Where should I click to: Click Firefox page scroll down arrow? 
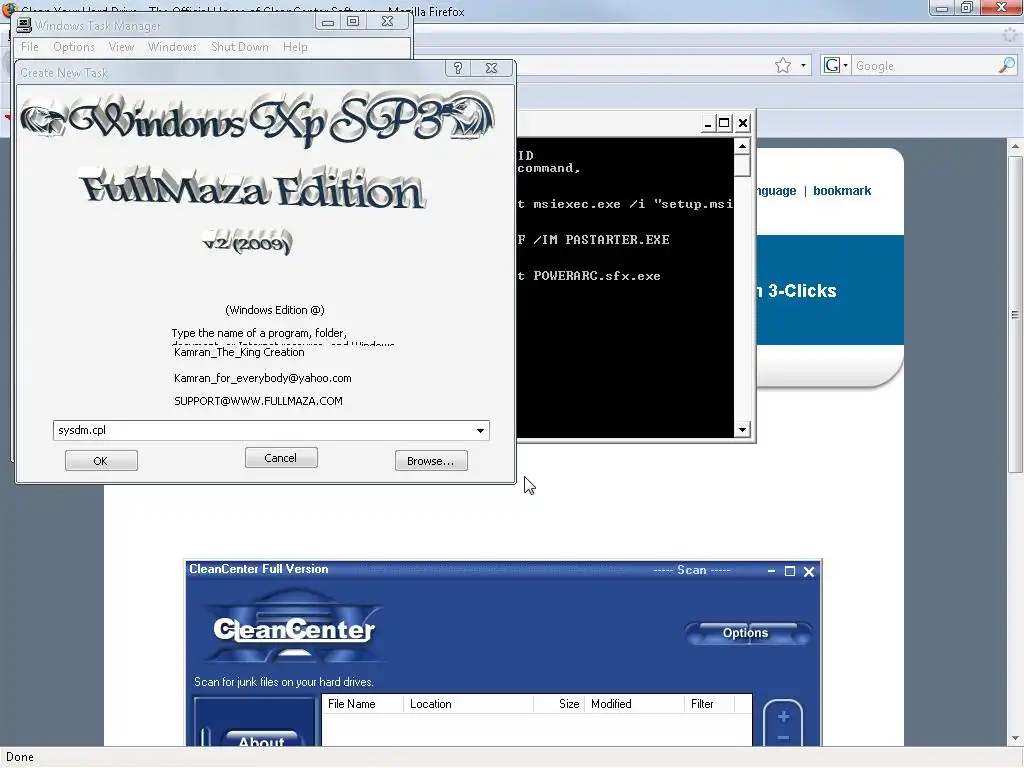[x=1015, y=739]
